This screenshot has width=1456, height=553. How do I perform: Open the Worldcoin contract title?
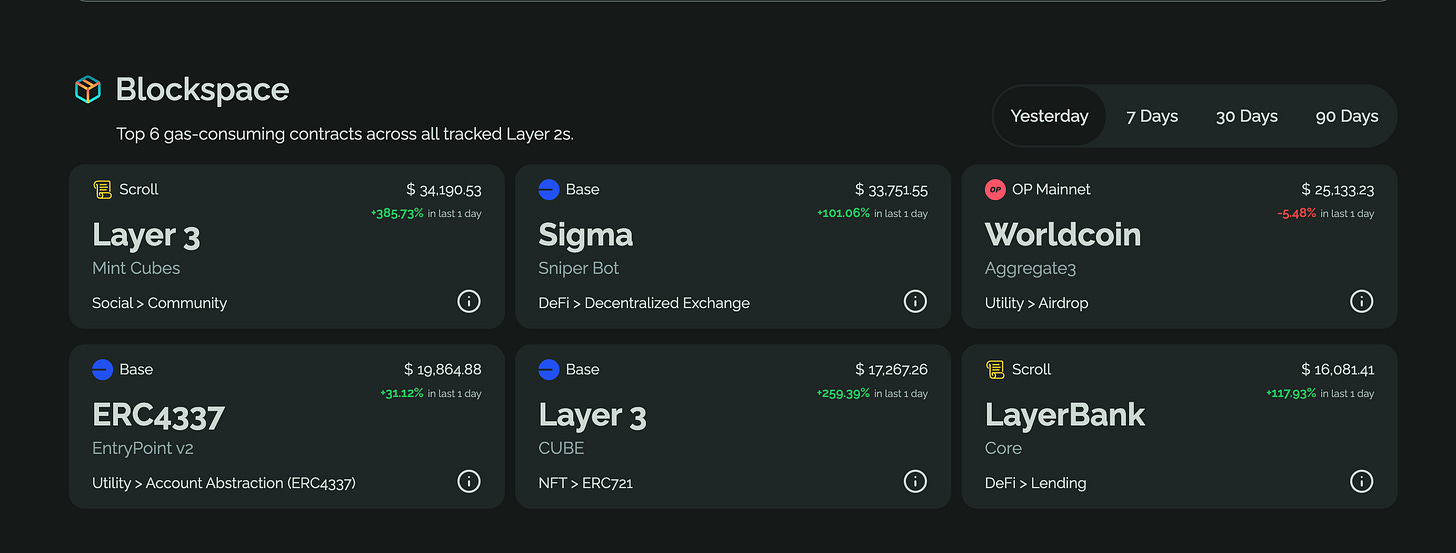(x=1063, y=234)
